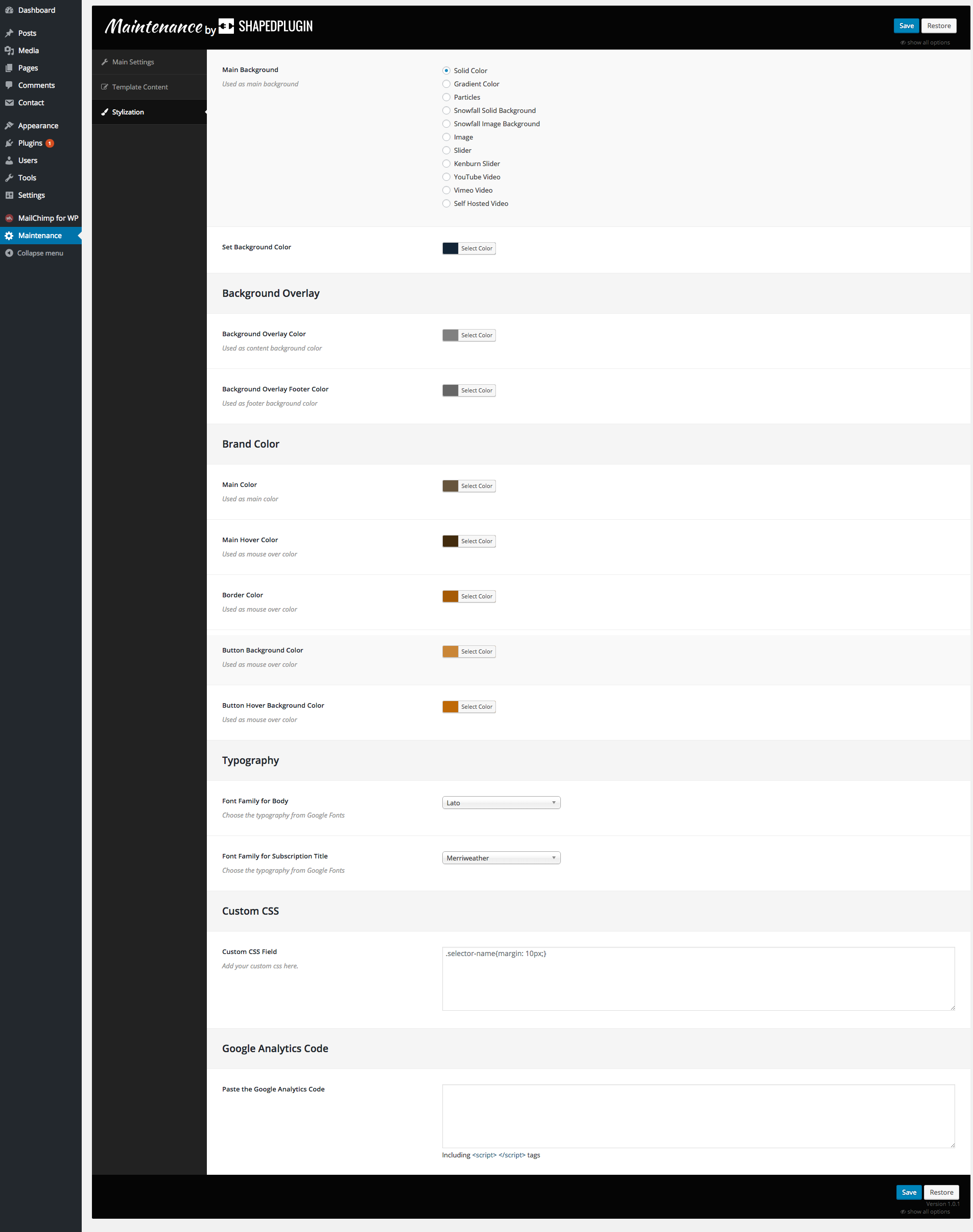Click the Plugins update count badge
The height and width of the screenshot is (1232, 973).
click(50, 143)
